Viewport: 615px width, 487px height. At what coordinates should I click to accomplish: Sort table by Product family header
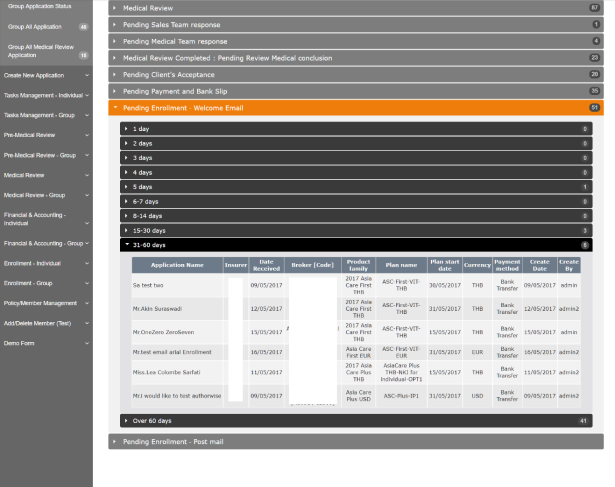[358, 265]
